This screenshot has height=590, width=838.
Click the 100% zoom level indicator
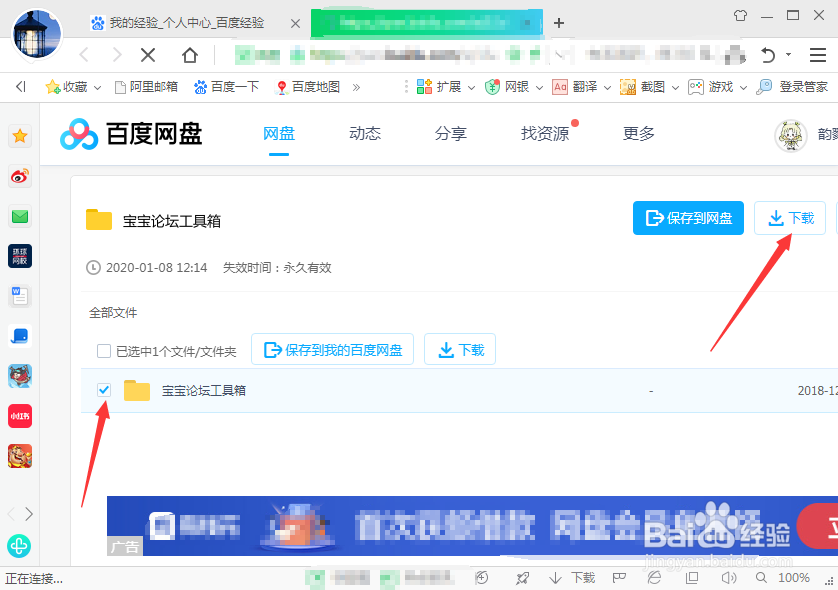click(x=794, y=578)
